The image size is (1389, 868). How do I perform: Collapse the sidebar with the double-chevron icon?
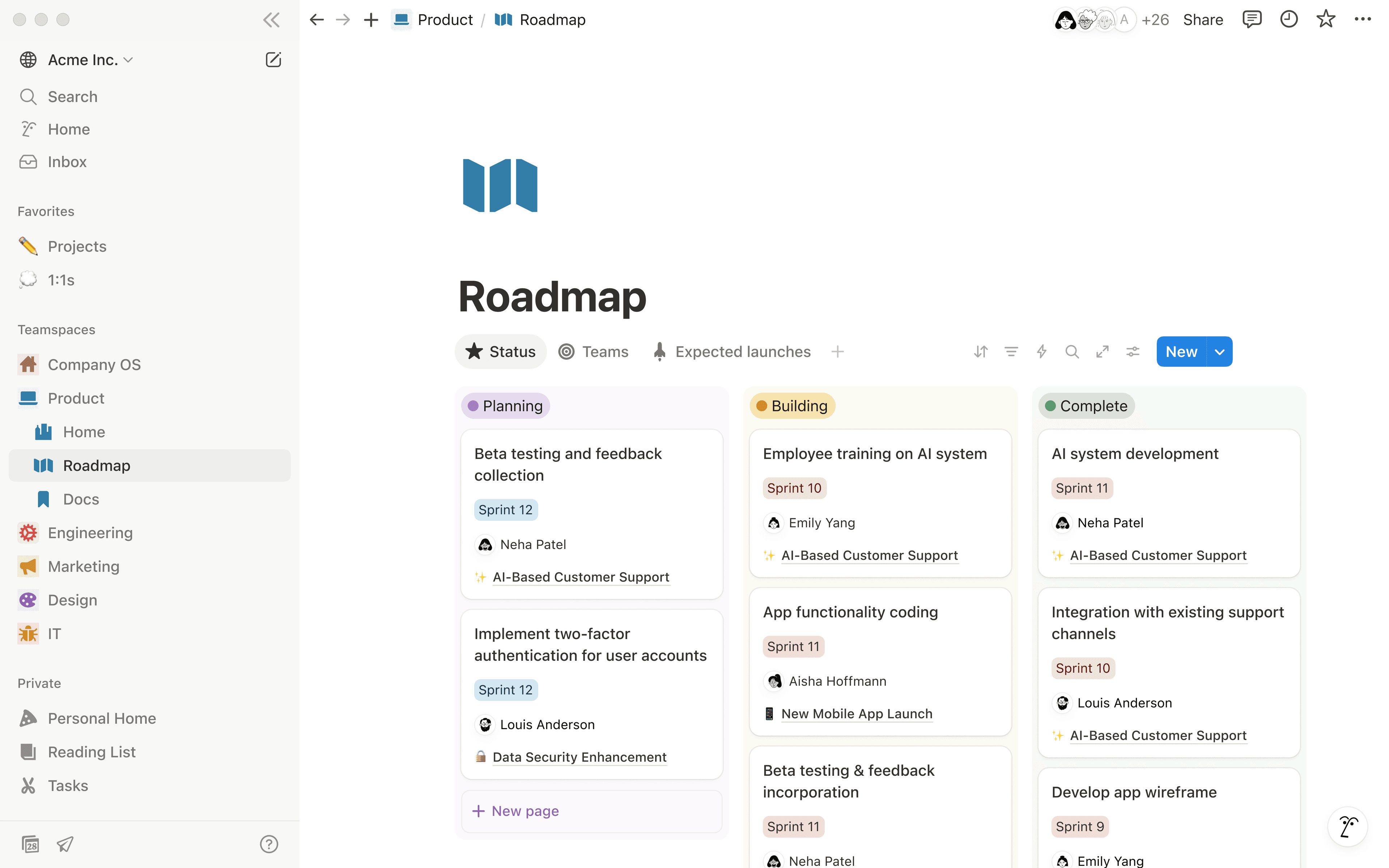click(x=271, y=19)
